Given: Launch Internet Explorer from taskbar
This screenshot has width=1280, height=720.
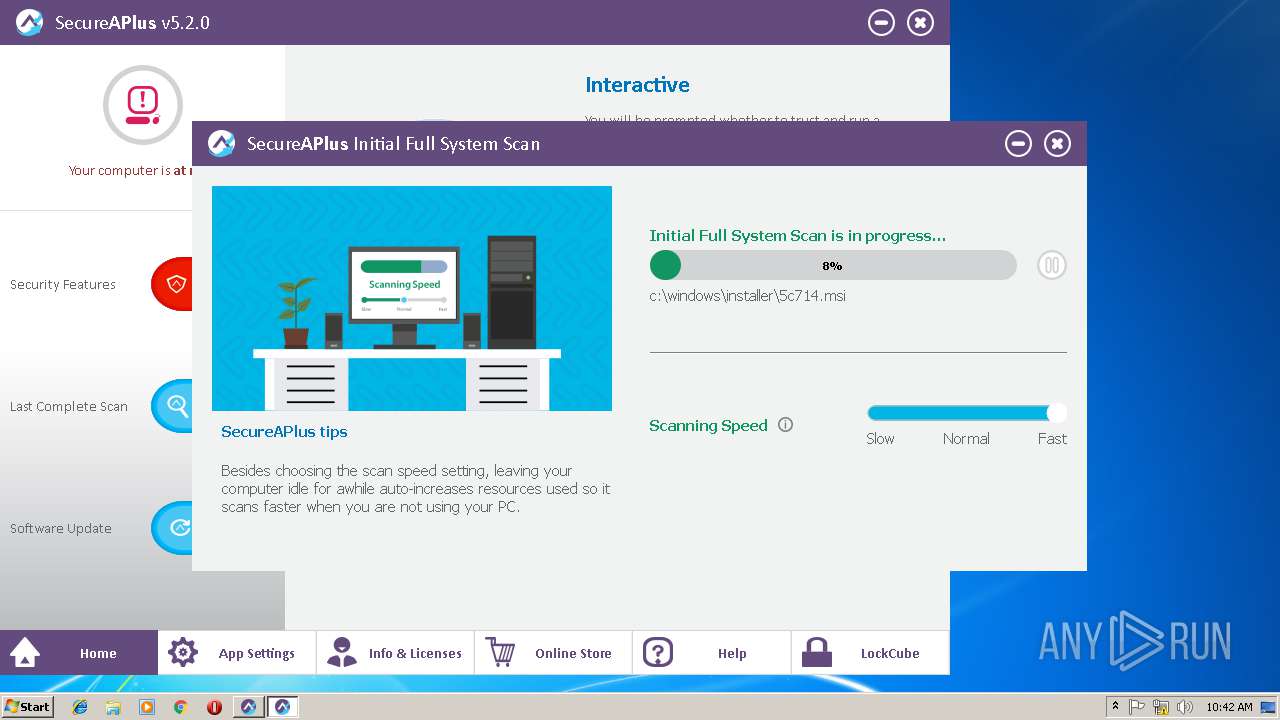Looking at the screenshot, I should click(80, 707).
